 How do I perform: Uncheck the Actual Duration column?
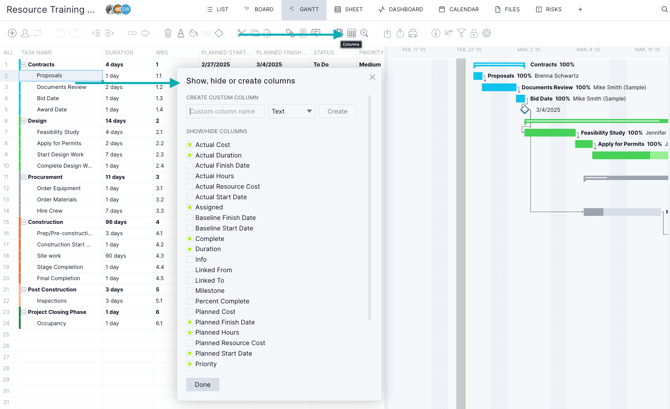tap(190, 155)
